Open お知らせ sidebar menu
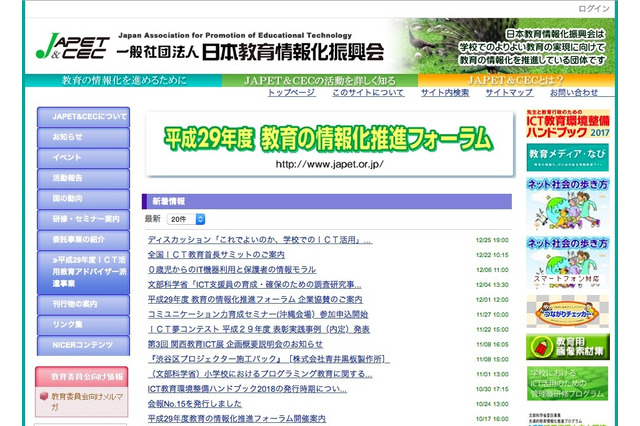 (x=83, y=137)
